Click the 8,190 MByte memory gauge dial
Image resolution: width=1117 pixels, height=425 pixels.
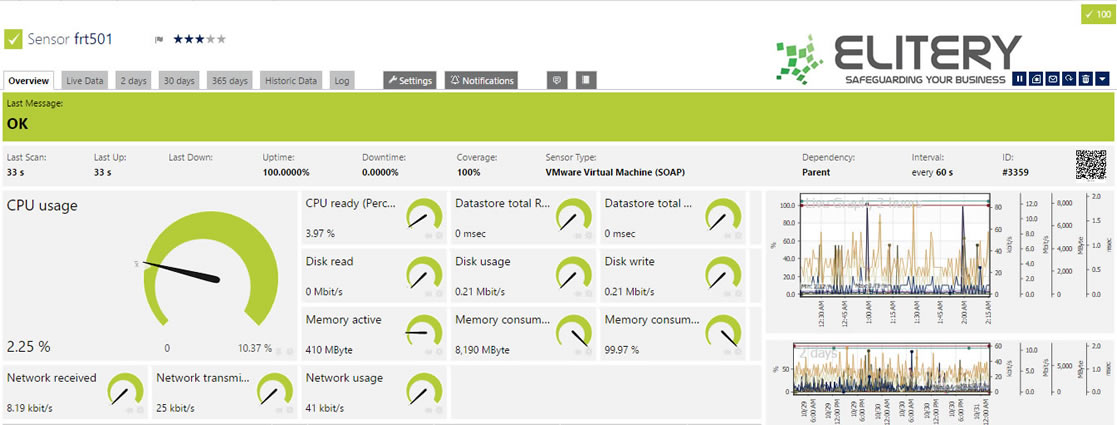[574, 332]
